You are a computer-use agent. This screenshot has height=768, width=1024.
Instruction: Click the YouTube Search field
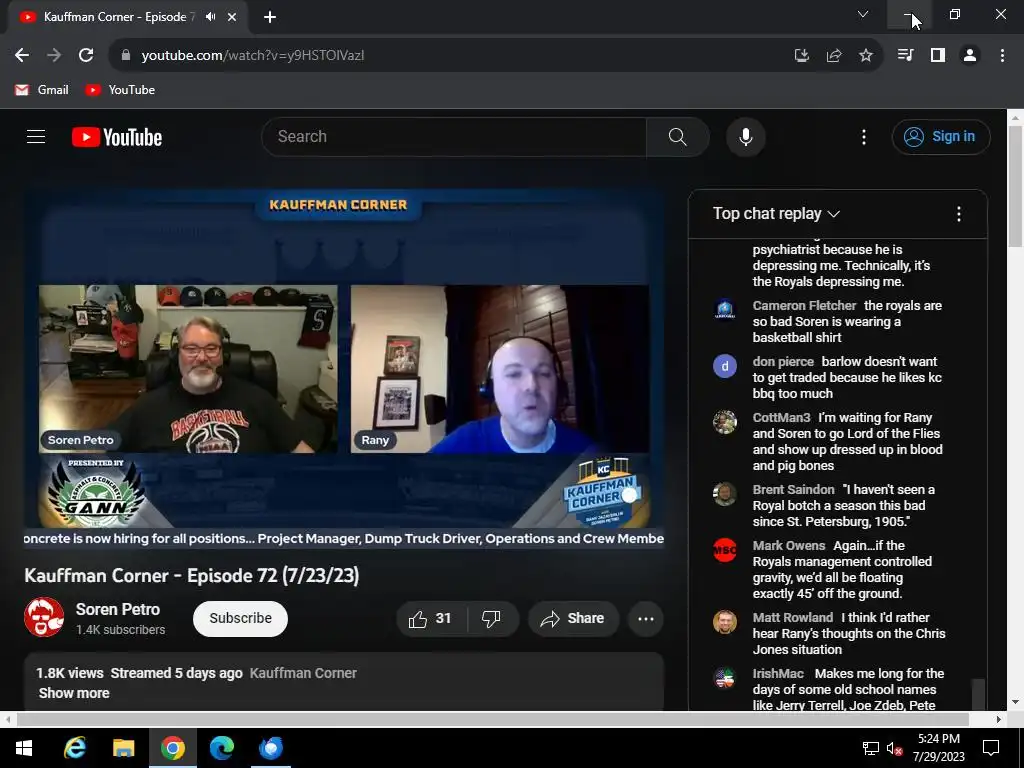coord(454,136)
